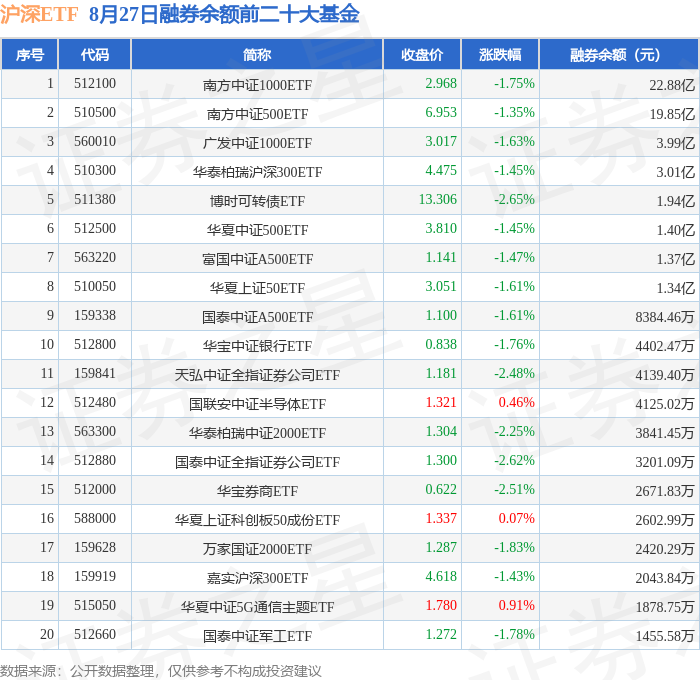This screenshot has height=680, width=700.
Task: Select red closing price 1.321
Action: pyautogui.click(x=441, y=403)
